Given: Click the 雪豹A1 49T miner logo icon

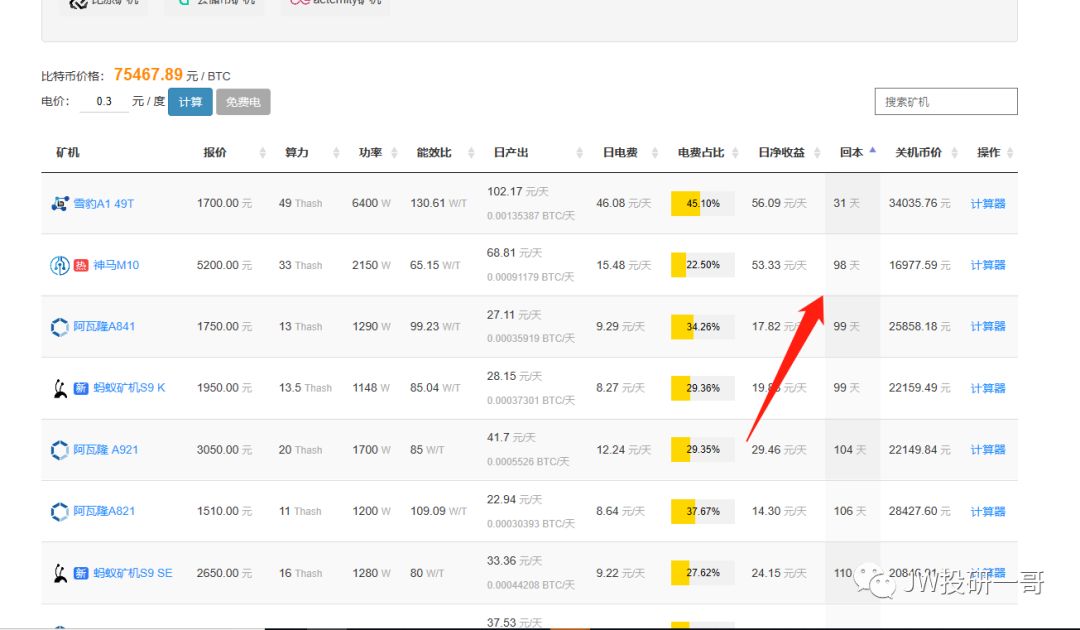Looking at the screenshot, I should point(60,203).
